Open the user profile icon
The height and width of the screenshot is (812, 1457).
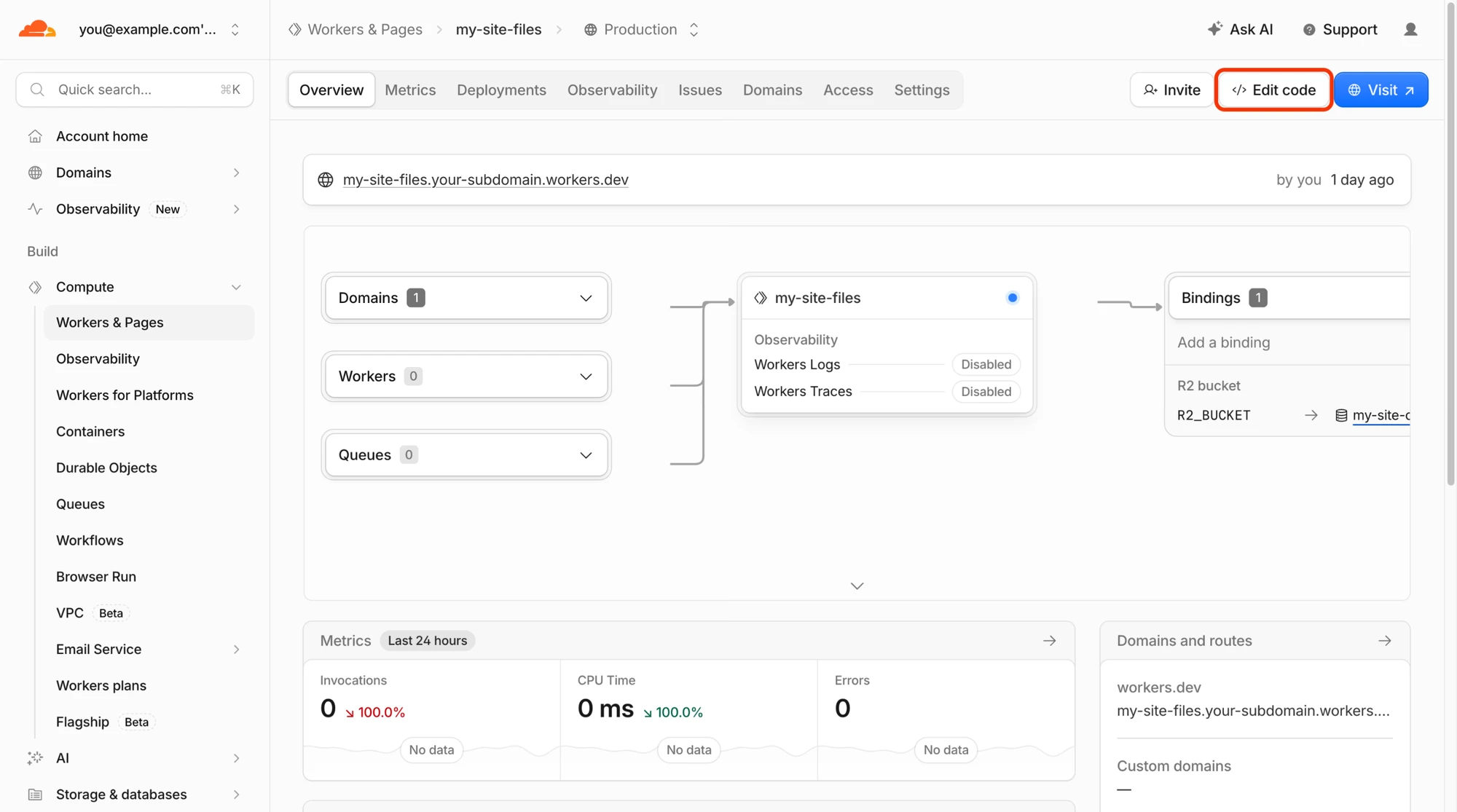1410,29
